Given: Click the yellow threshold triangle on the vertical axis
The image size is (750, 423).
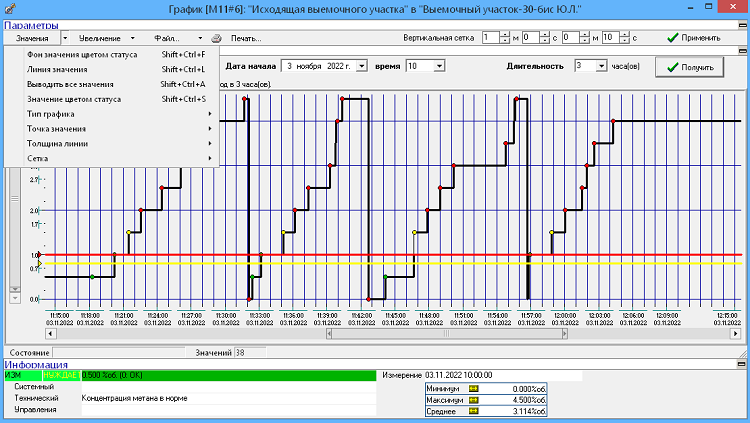Looking at the screenshot, I should pos(40,263).
